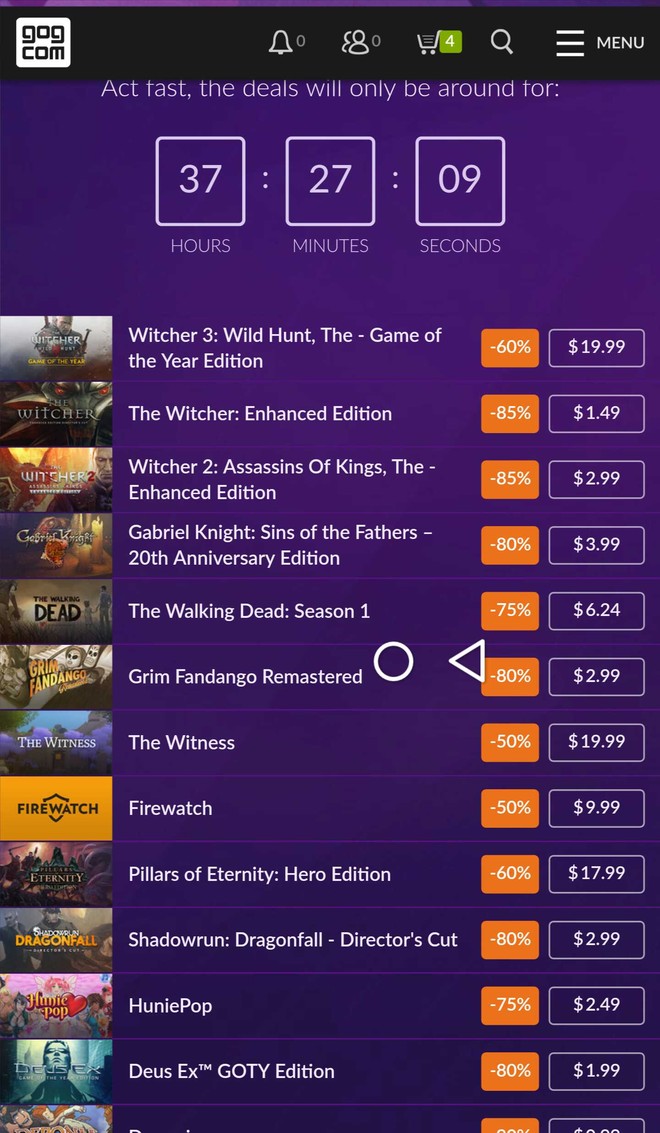Click the $19.99 price for Witcher 3
Image resolution: width=660 pixels, height=1133 pixels.
click(x=596, y=347)
